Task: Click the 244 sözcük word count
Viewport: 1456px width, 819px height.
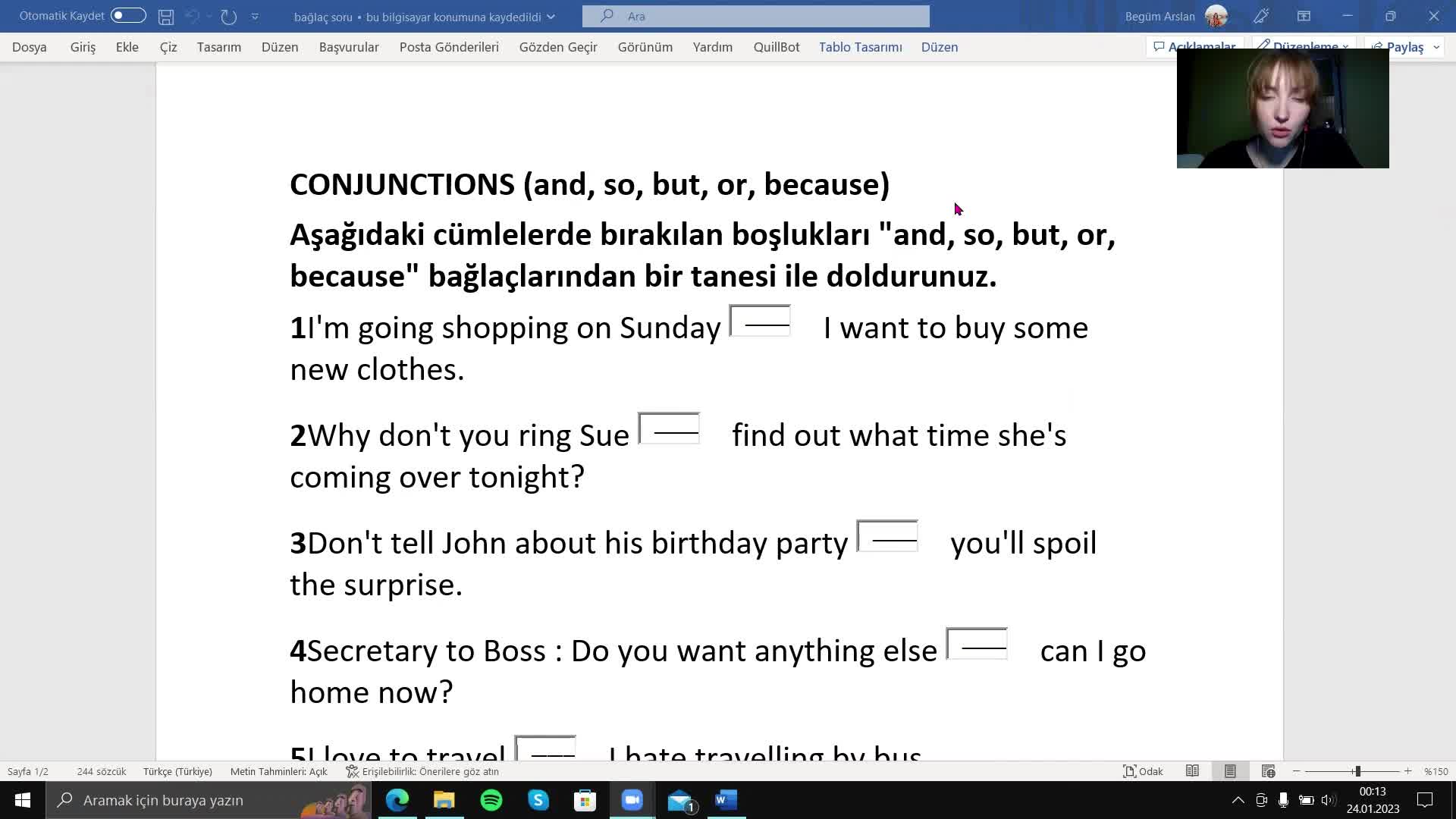Action: [x=101, y=771]
